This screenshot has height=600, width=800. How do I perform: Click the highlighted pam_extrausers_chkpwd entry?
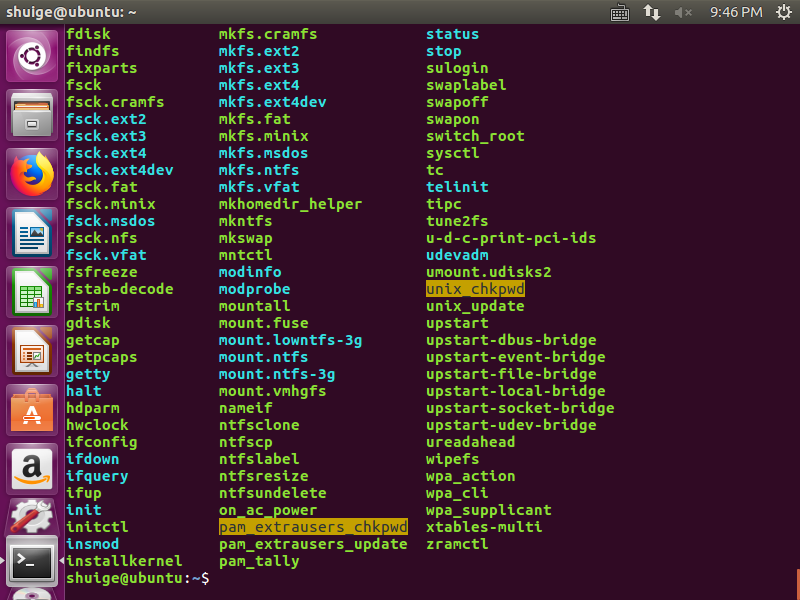(x=313, y=527)
